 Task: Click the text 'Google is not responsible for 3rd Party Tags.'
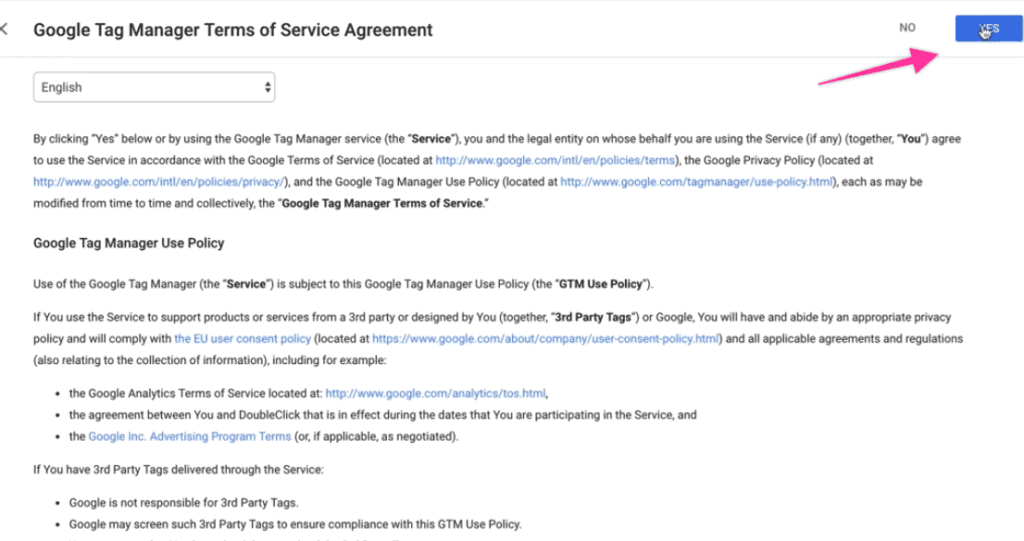[x=184, y=502]
